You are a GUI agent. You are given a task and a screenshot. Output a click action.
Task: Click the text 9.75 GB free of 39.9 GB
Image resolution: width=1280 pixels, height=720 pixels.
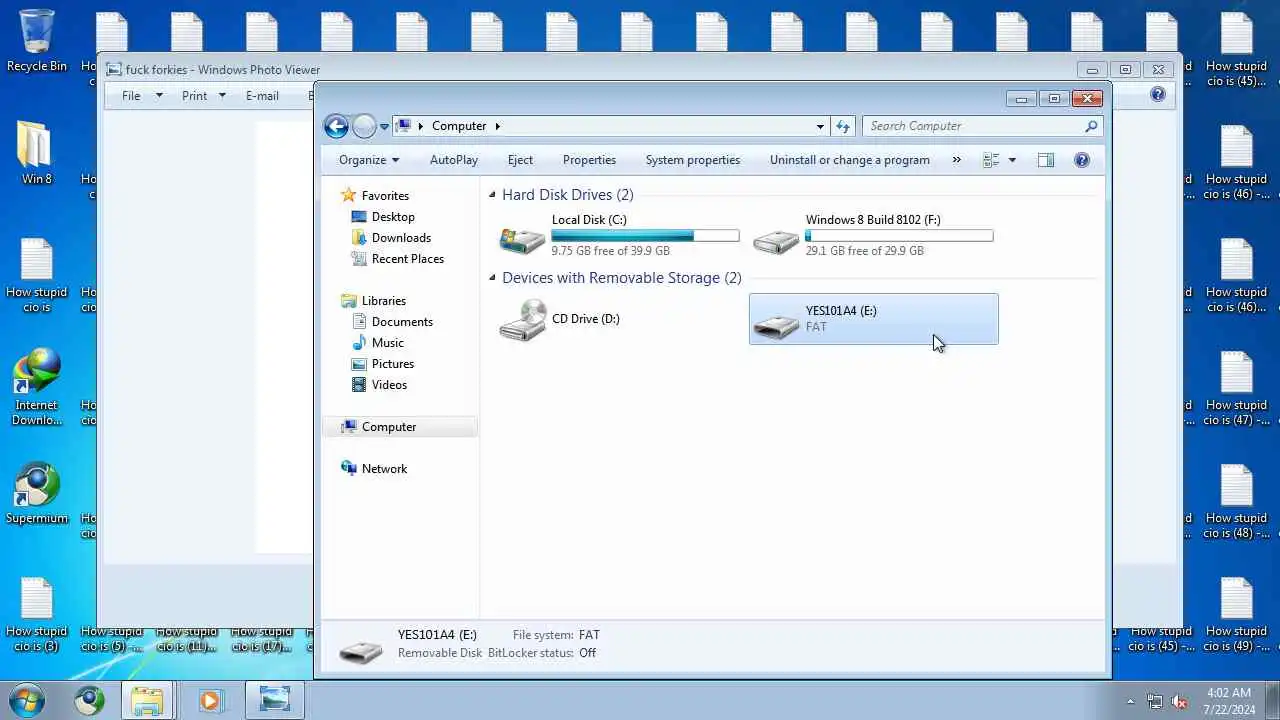[611, 251]
